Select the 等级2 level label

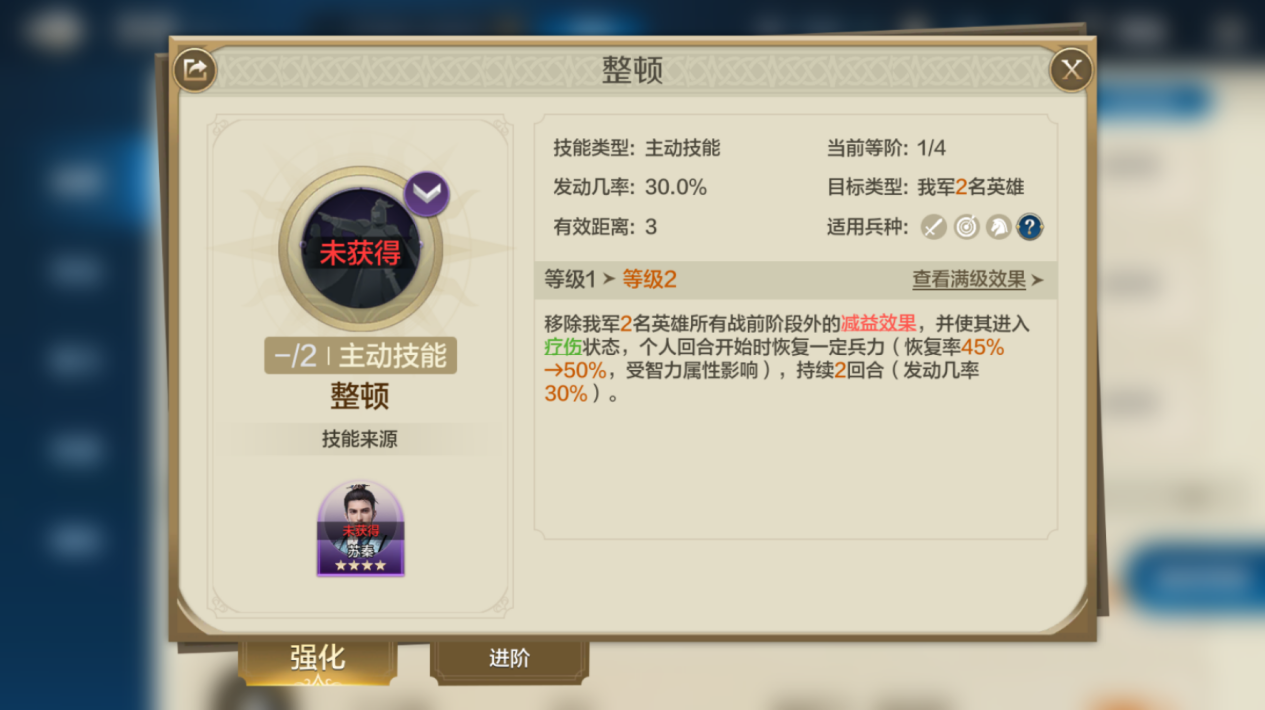coord(649,280)
